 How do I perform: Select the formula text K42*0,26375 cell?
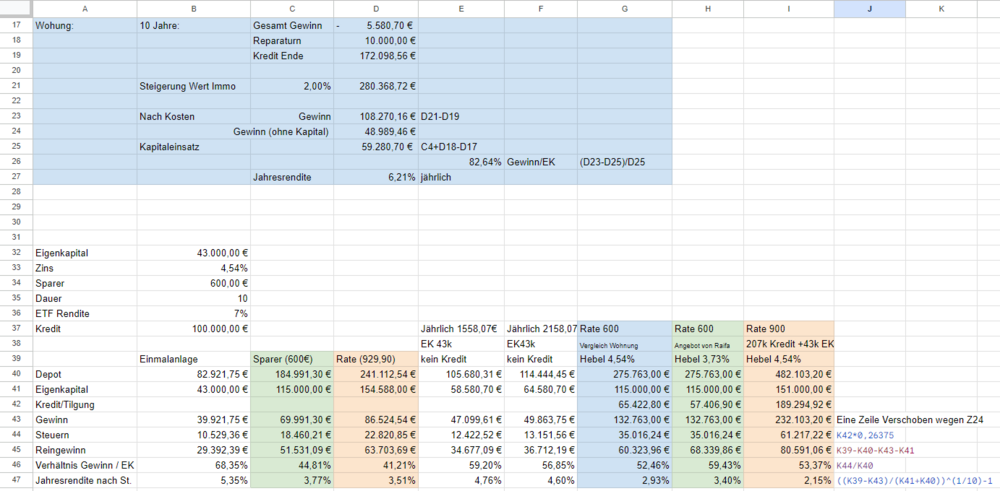[x=869, y=434]
